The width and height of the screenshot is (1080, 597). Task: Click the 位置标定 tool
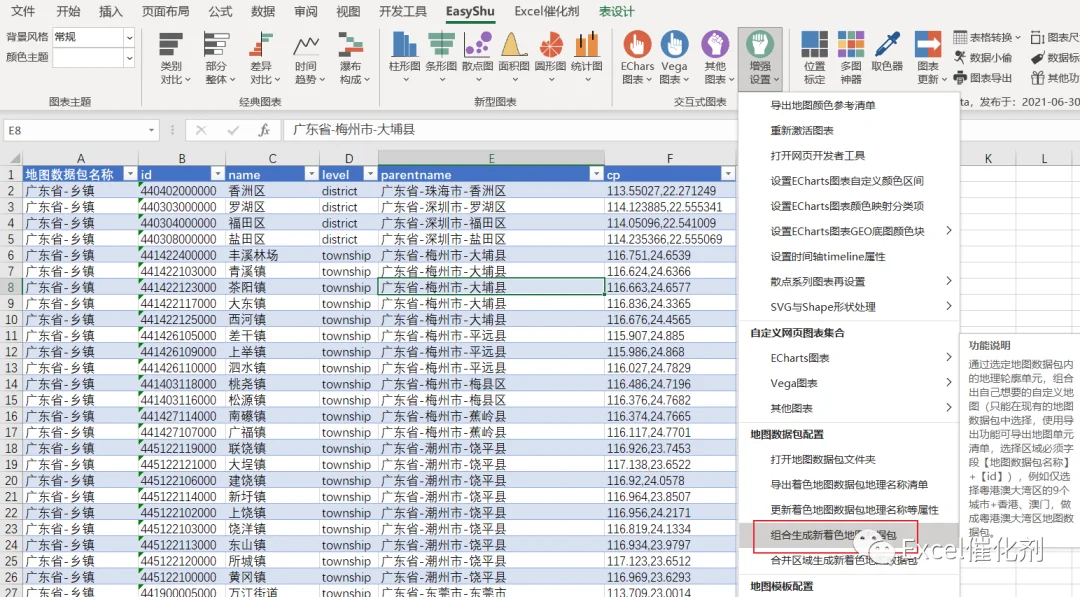point(814,59)
